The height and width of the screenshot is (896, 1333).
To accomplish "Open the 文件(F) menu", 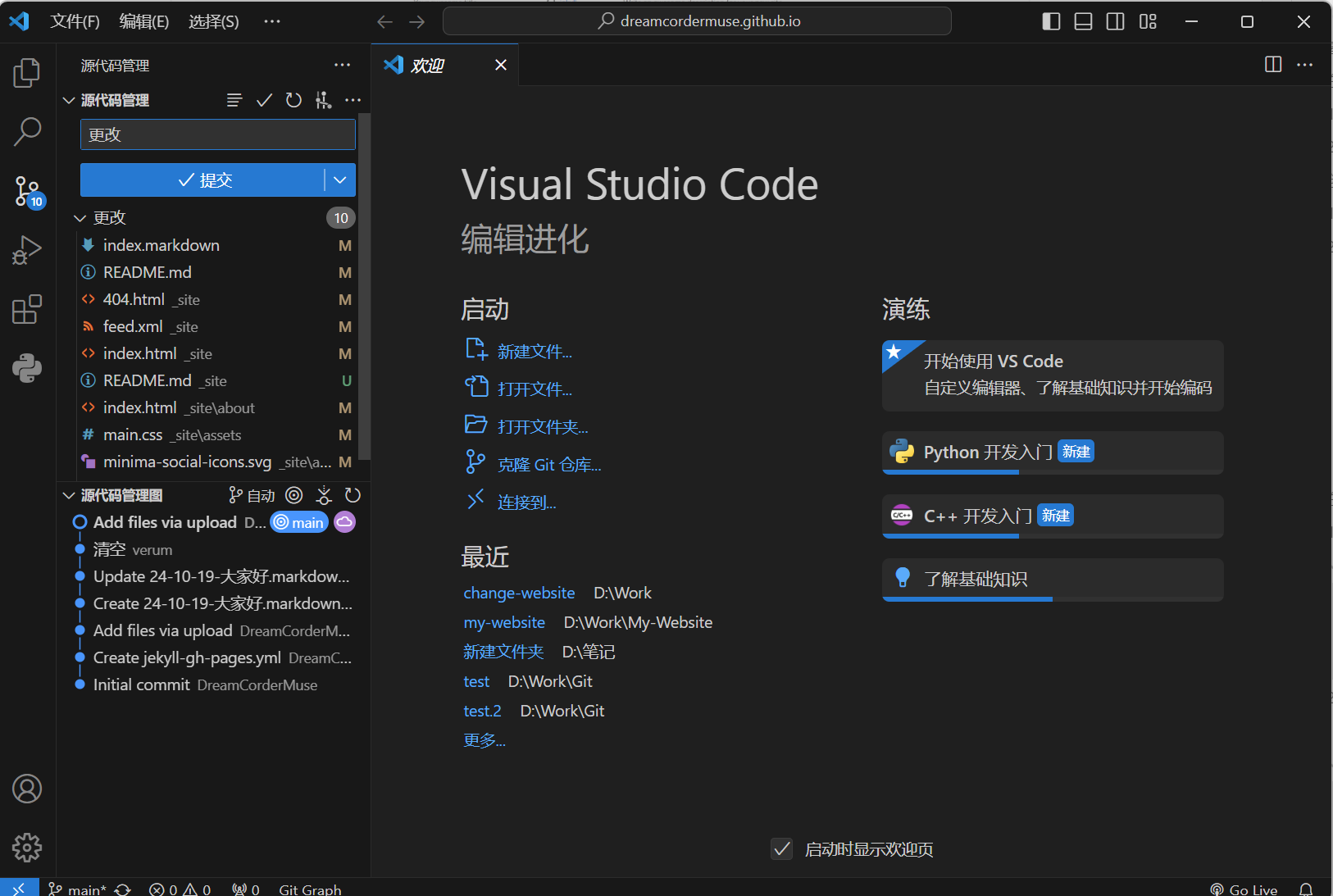I will [x=75, y=21].
